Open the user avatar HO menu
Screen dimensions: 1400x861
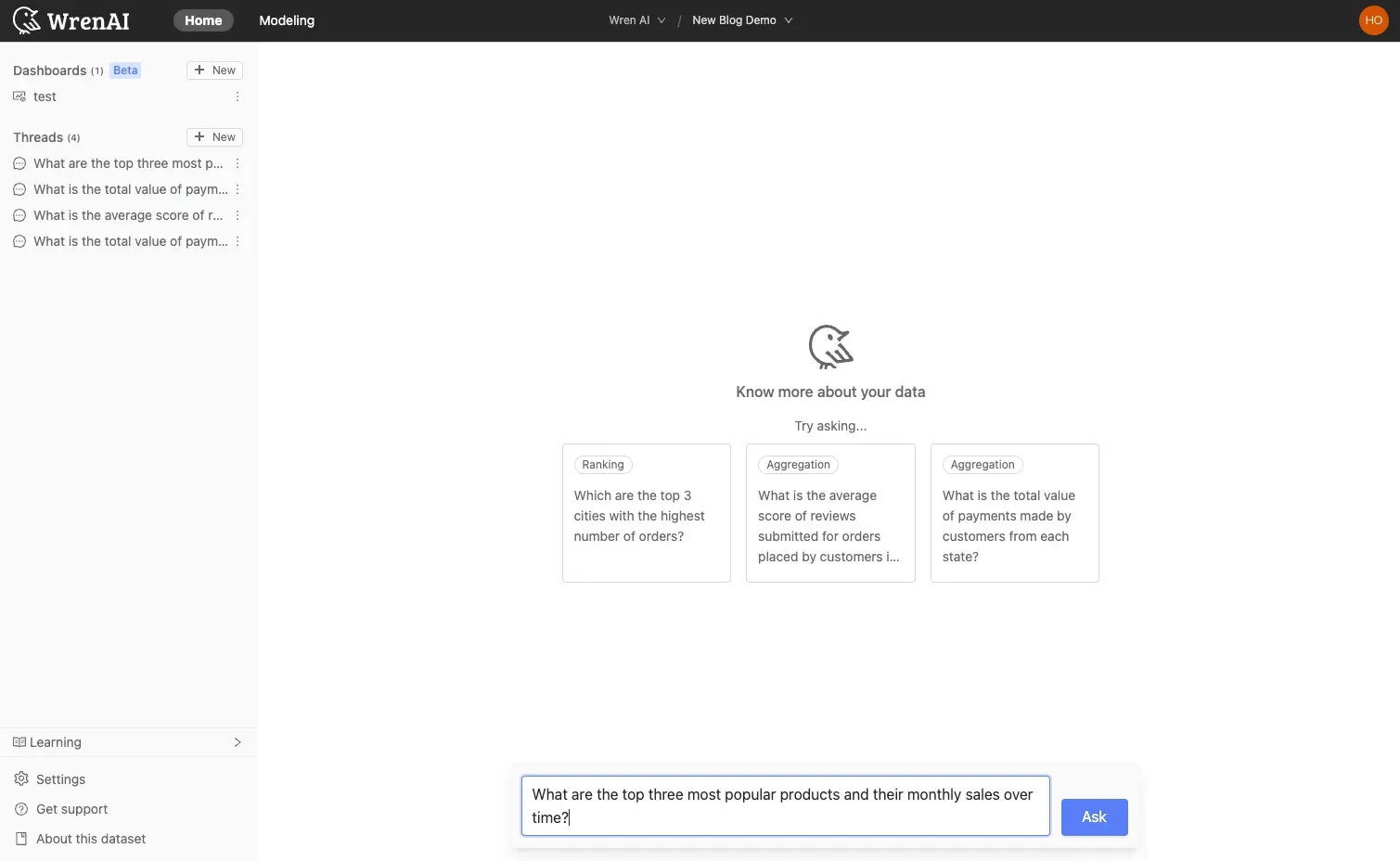1373,20
